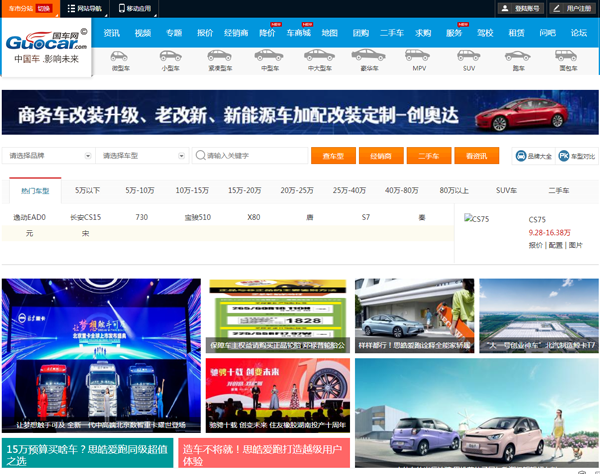
Task: Open the purple and pink mini cars image
Action: tap(477, 413)
